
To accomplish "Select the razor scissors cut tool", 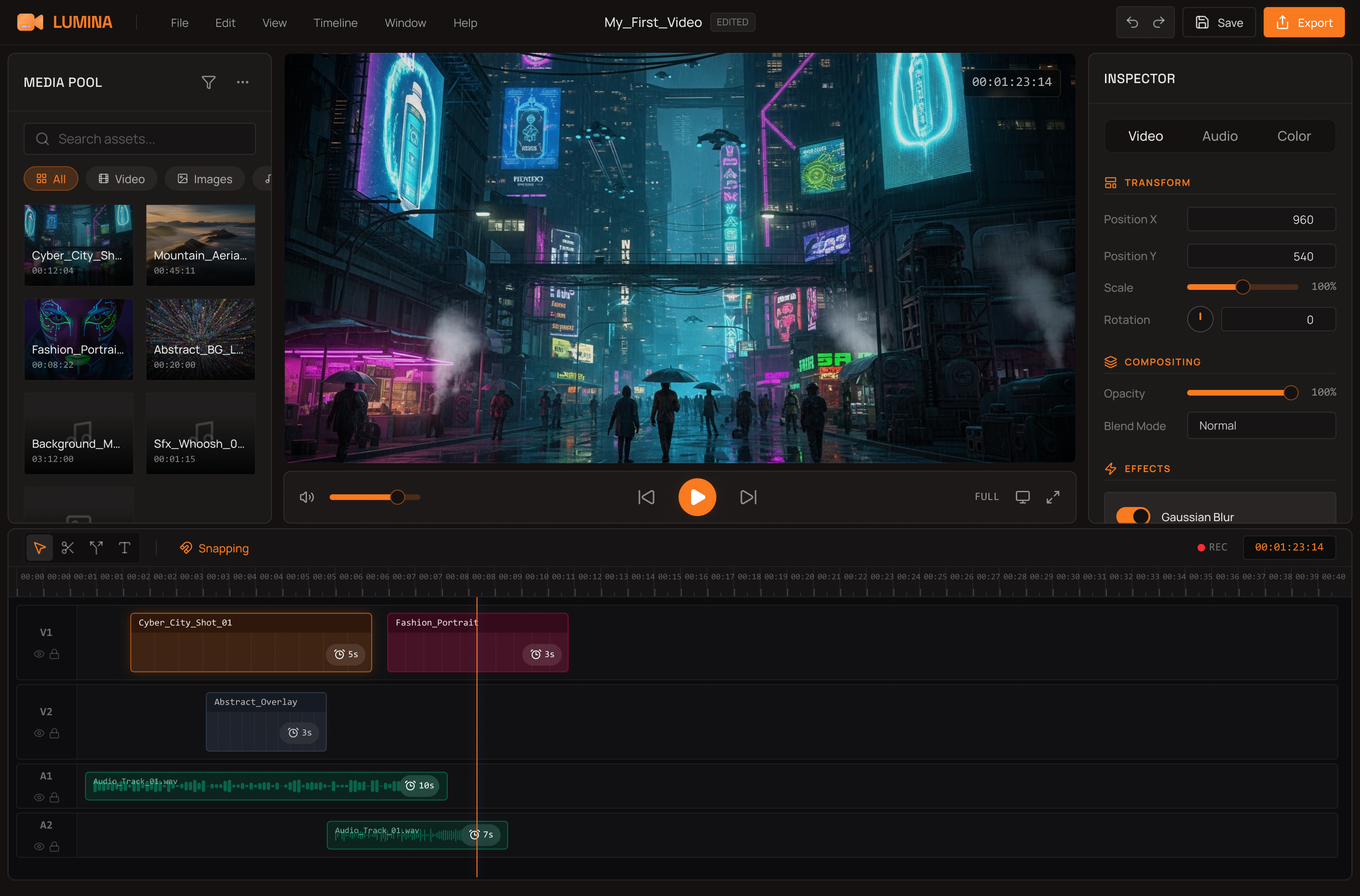I will tap(68, 548).
